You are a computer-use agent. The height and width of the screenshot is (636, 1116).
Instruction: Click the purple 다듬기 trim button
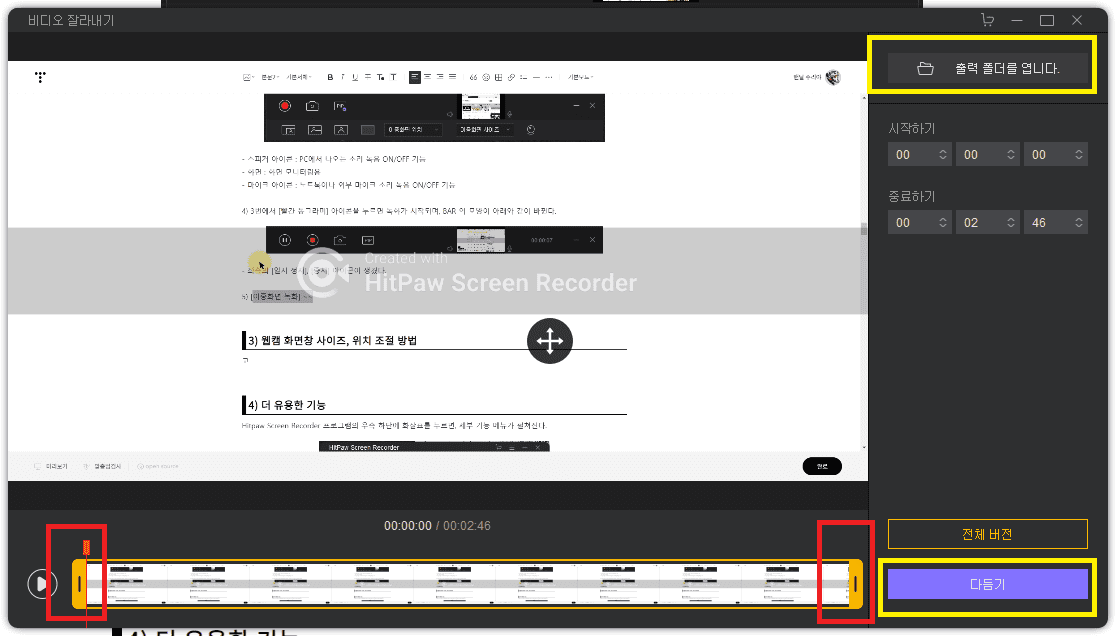pos(987,584)
